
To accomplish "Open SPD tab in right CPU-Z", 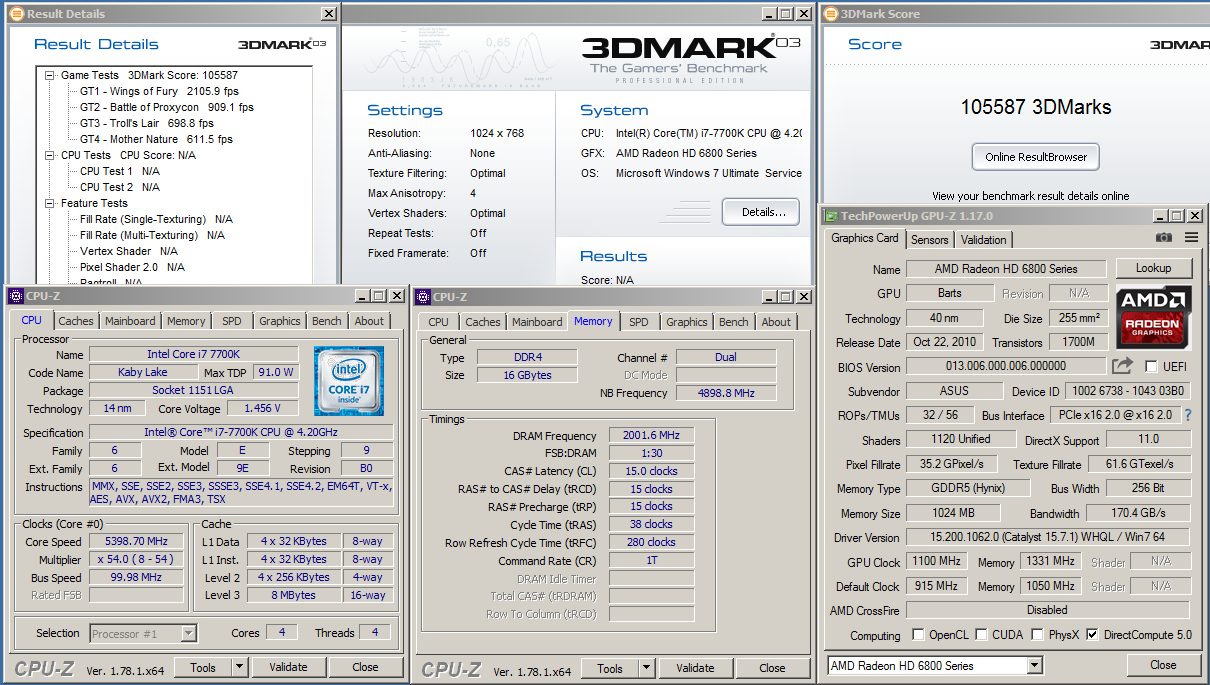I will point(639,322).
